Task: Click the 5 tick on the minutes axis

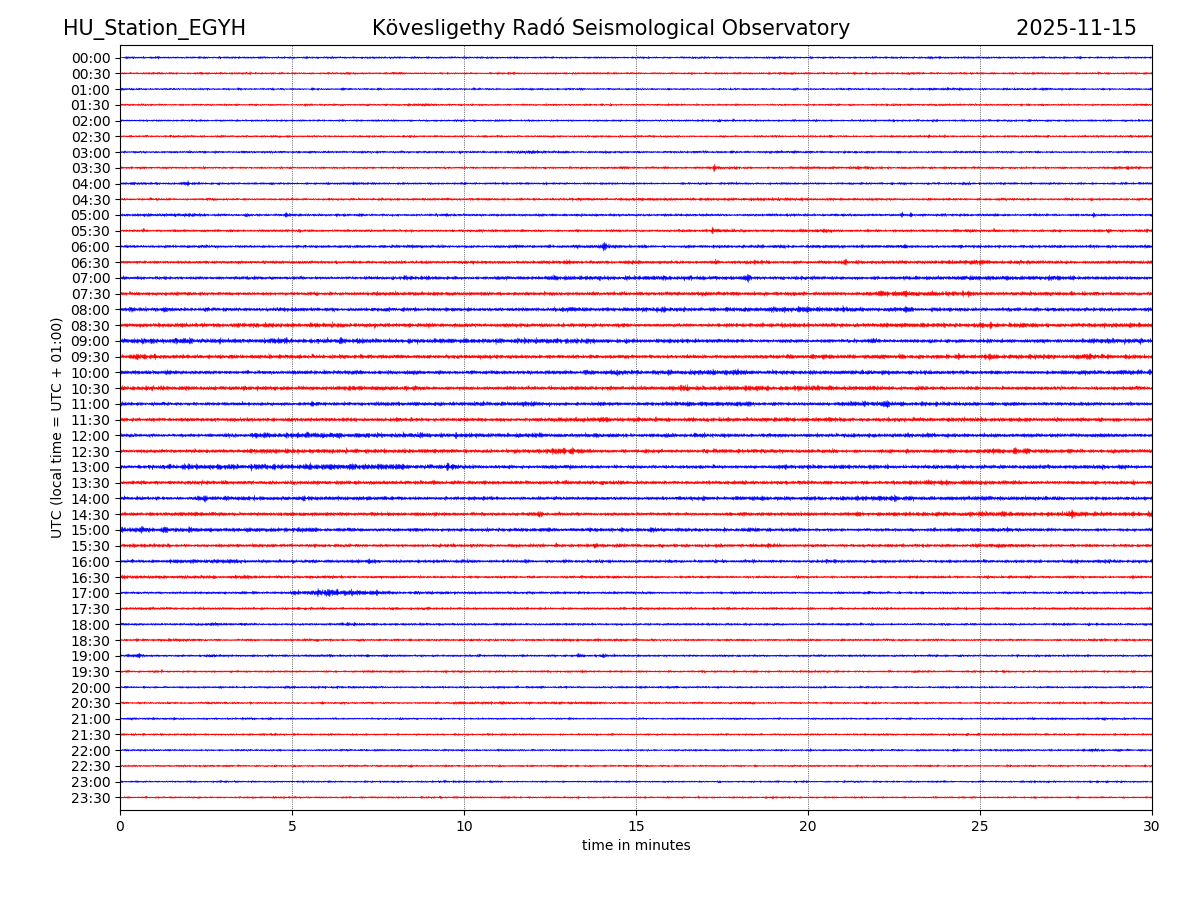Action: click(292, 826)
